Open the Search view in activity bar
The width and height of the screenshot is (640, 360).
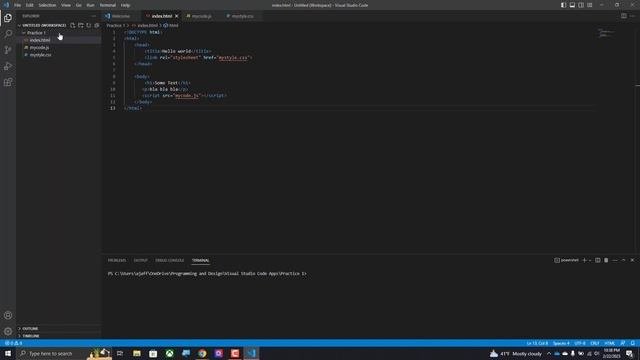coord(8,34)
